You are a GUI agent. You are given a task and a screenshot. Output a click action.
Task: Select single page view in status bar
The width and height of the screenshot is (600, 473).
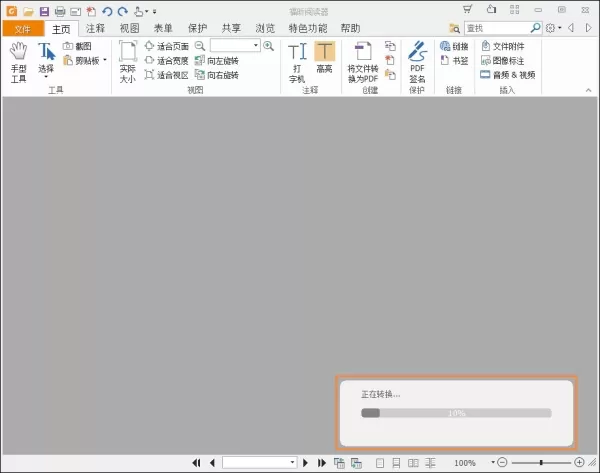[380, 463]
